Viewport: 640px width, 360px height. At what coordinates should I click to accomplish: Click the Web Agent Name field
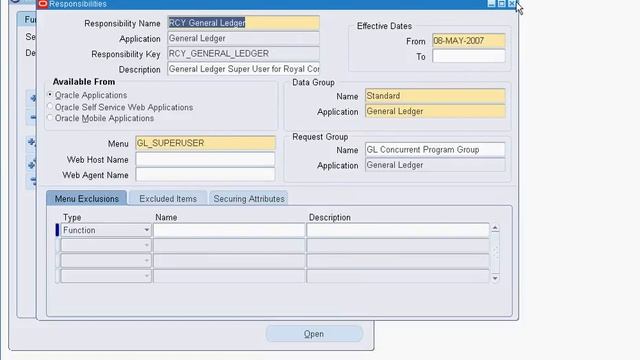point(205,175)
